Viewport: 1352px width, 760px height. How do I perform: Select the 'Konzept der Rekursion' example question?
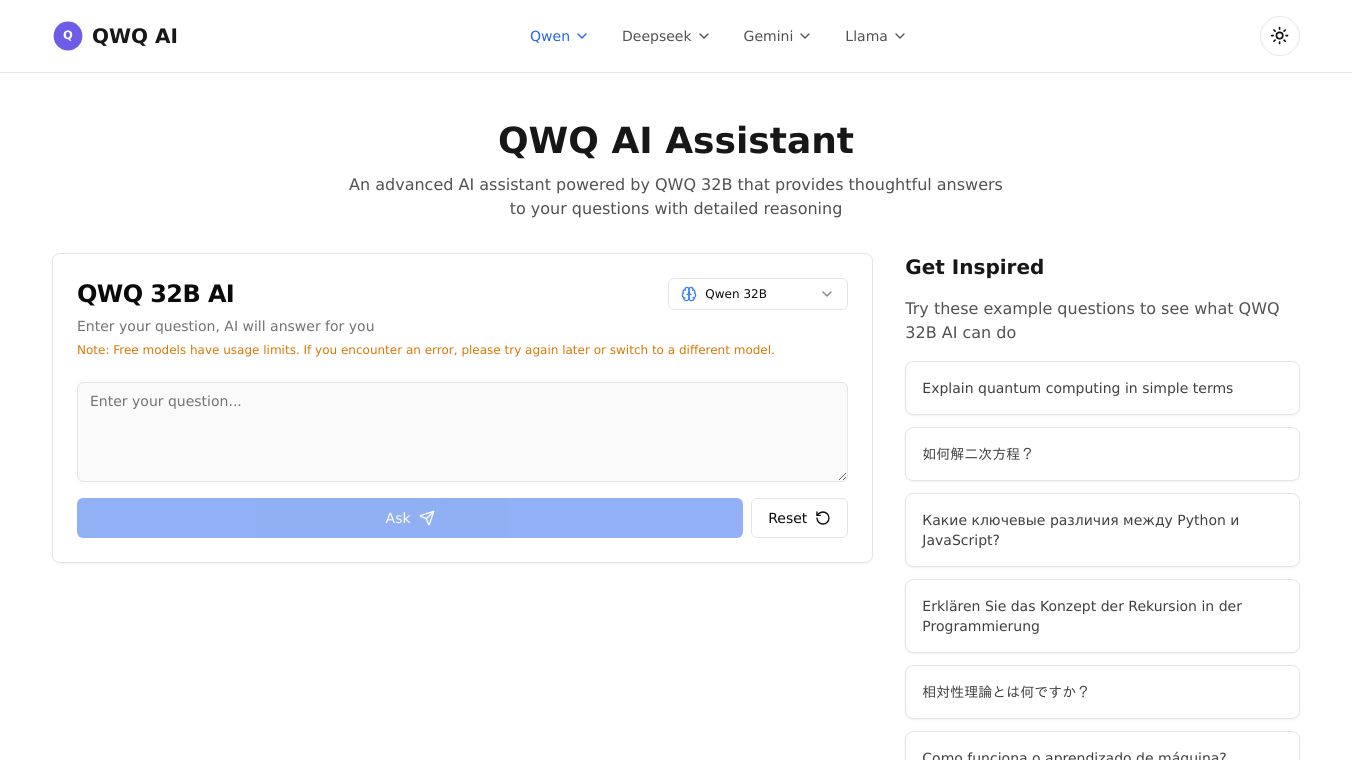coord(1102,616)
